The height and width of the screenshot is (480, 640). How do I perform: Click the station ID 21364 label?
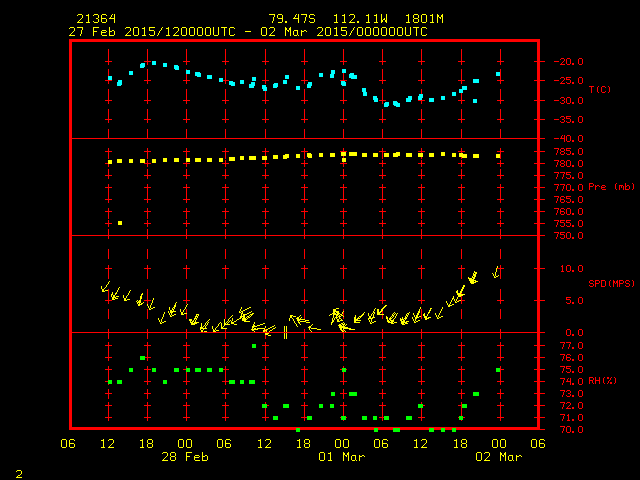coord(95,19)
